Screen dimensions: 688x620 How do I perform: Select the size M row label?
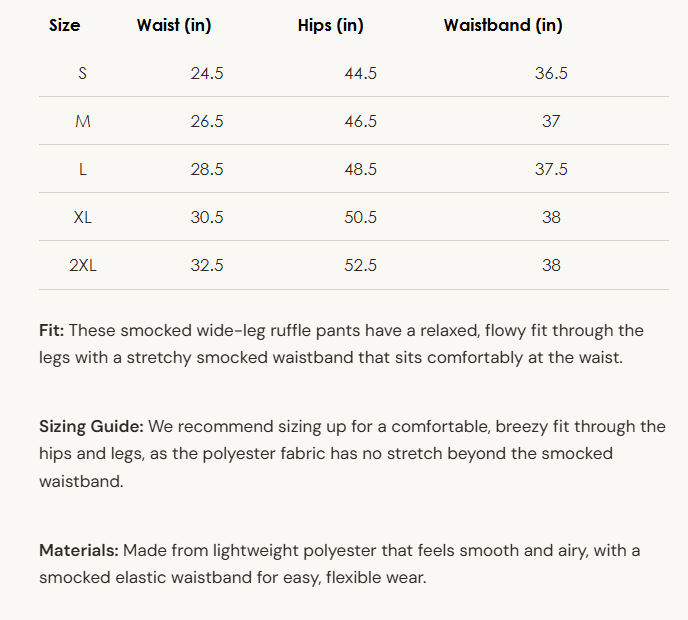[82, 121]
